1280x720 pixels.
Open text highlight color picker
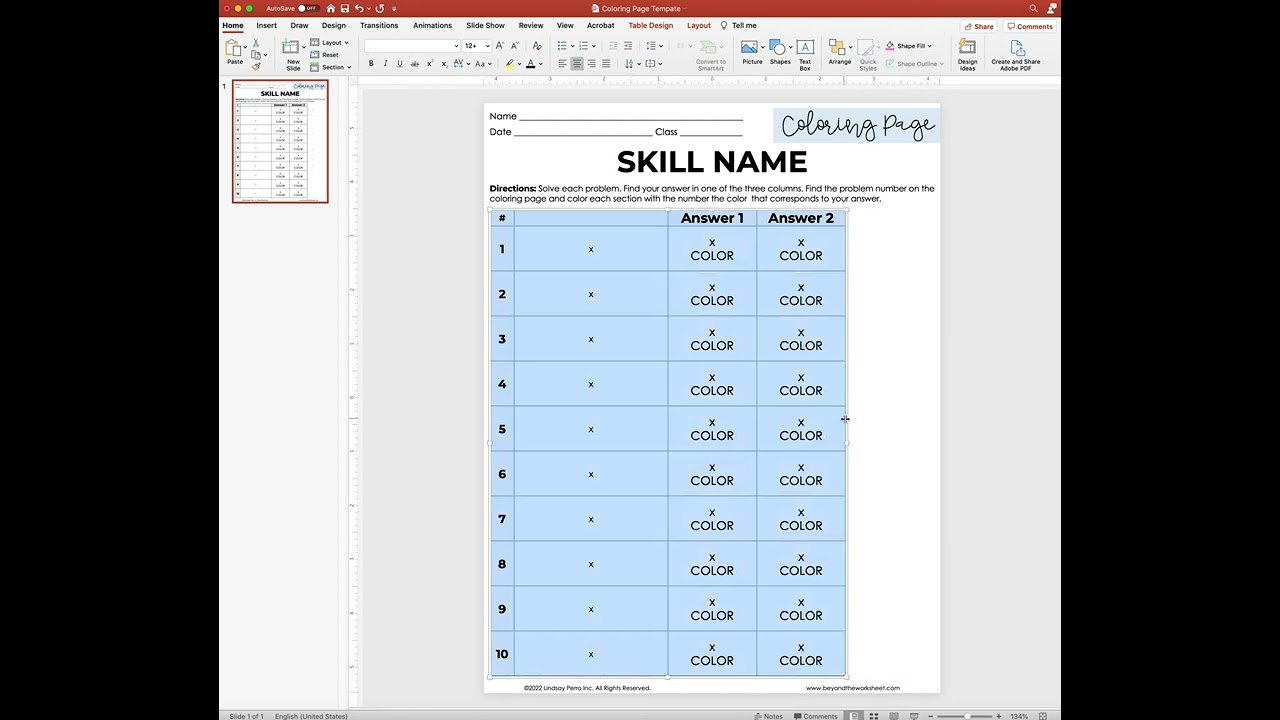point(513,64)
